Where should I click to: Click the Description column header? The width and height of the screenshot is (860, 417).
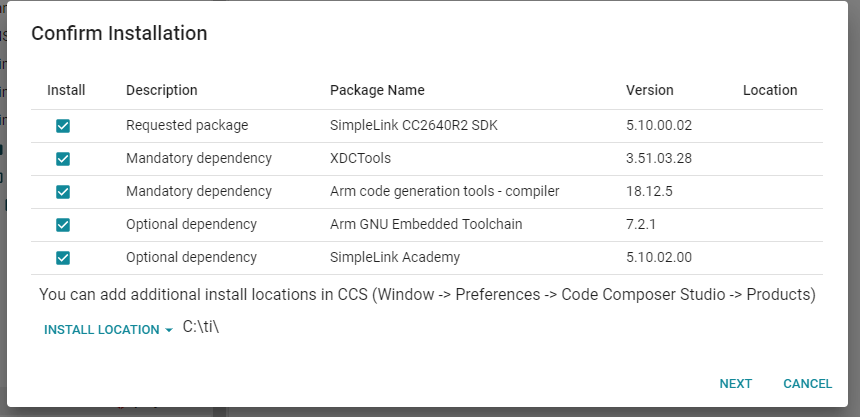coord(161,90)
